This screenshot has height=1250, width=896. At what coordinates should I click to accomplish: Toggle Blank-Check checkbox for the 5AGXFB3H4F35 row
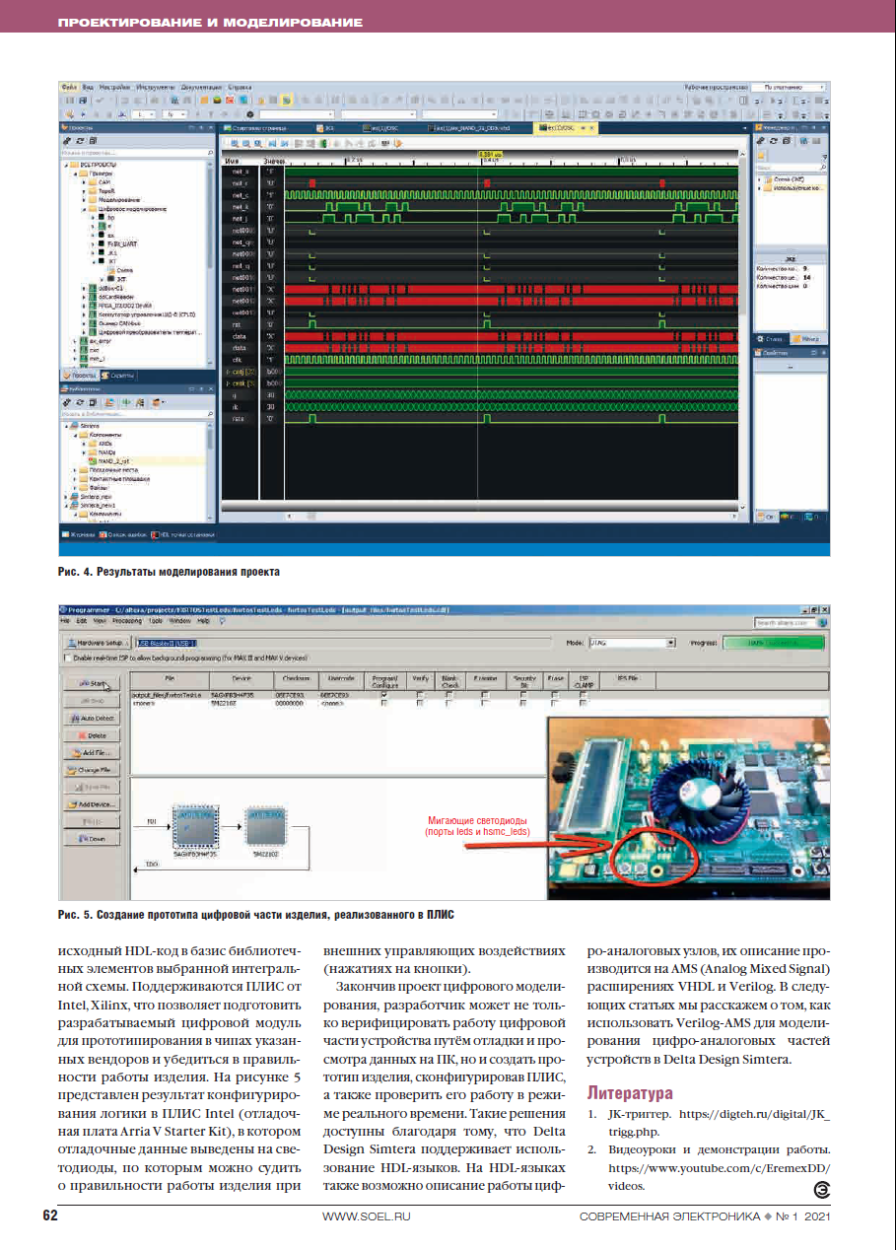point(451,694)
